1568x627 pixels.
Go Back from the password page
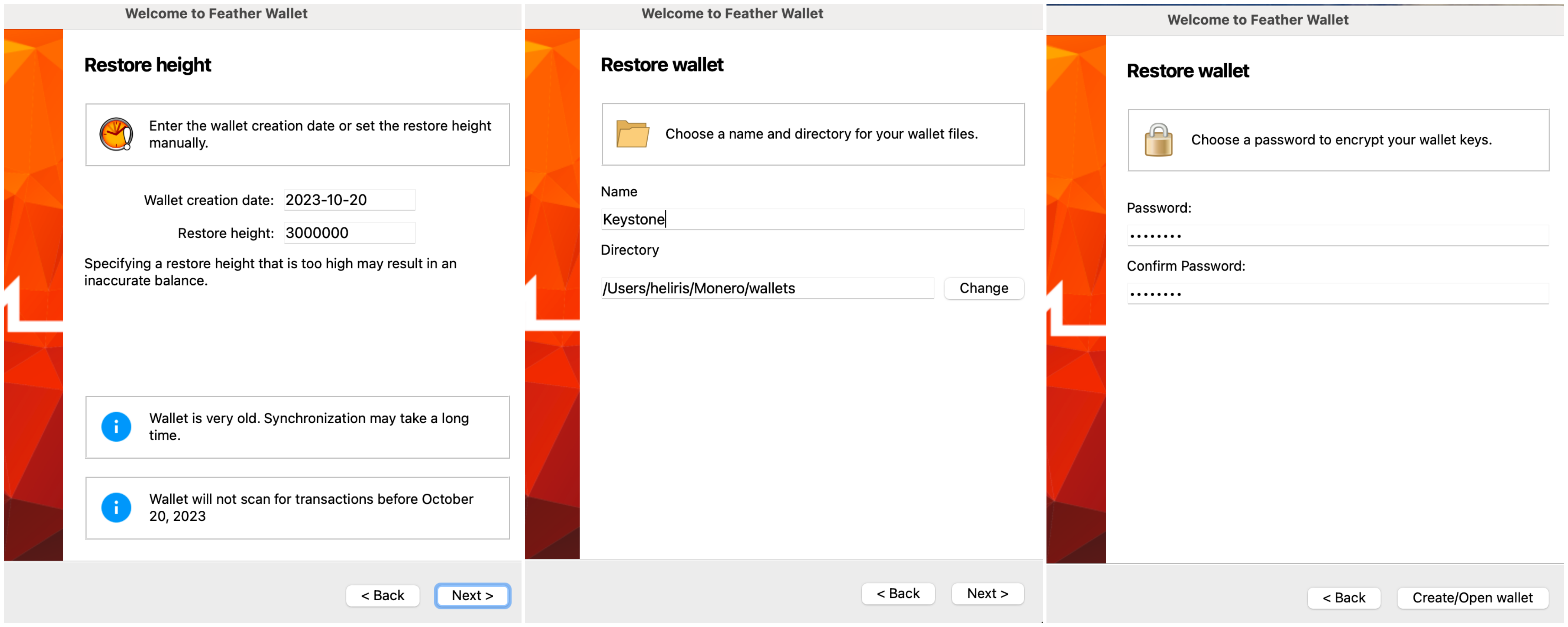point(1343,598)
